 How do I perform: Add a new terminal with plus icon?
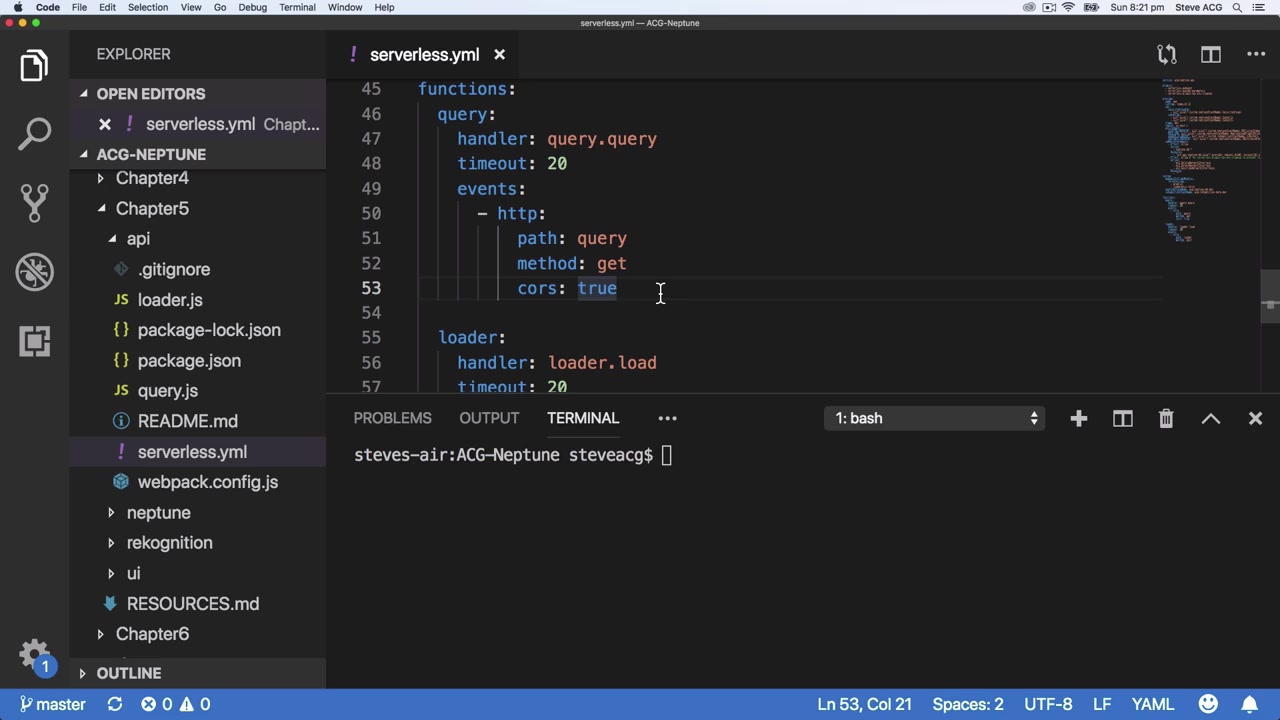coord(1078,419)
